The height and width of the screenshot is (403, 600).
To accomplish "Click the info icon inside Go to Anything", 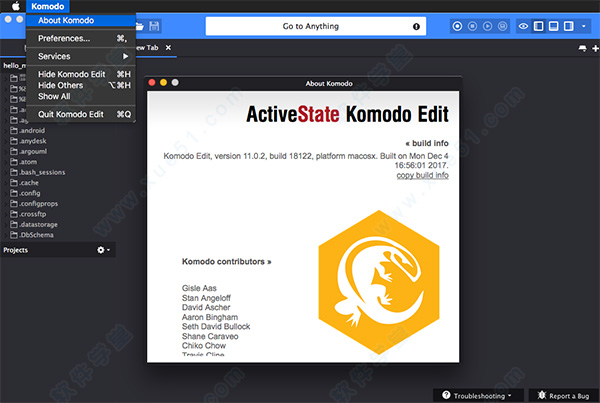I will 416,26.
